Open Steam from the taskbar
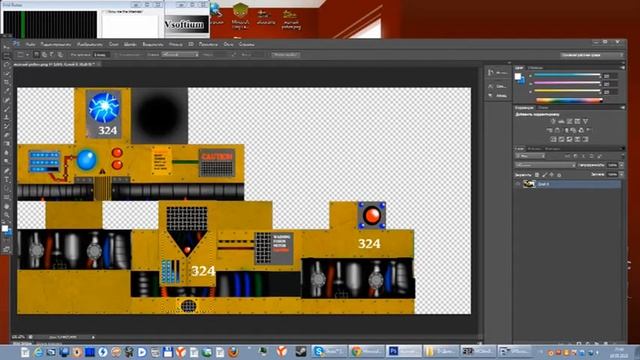The width and height of the screenshot is (640, 360). [x=301, y=351]
